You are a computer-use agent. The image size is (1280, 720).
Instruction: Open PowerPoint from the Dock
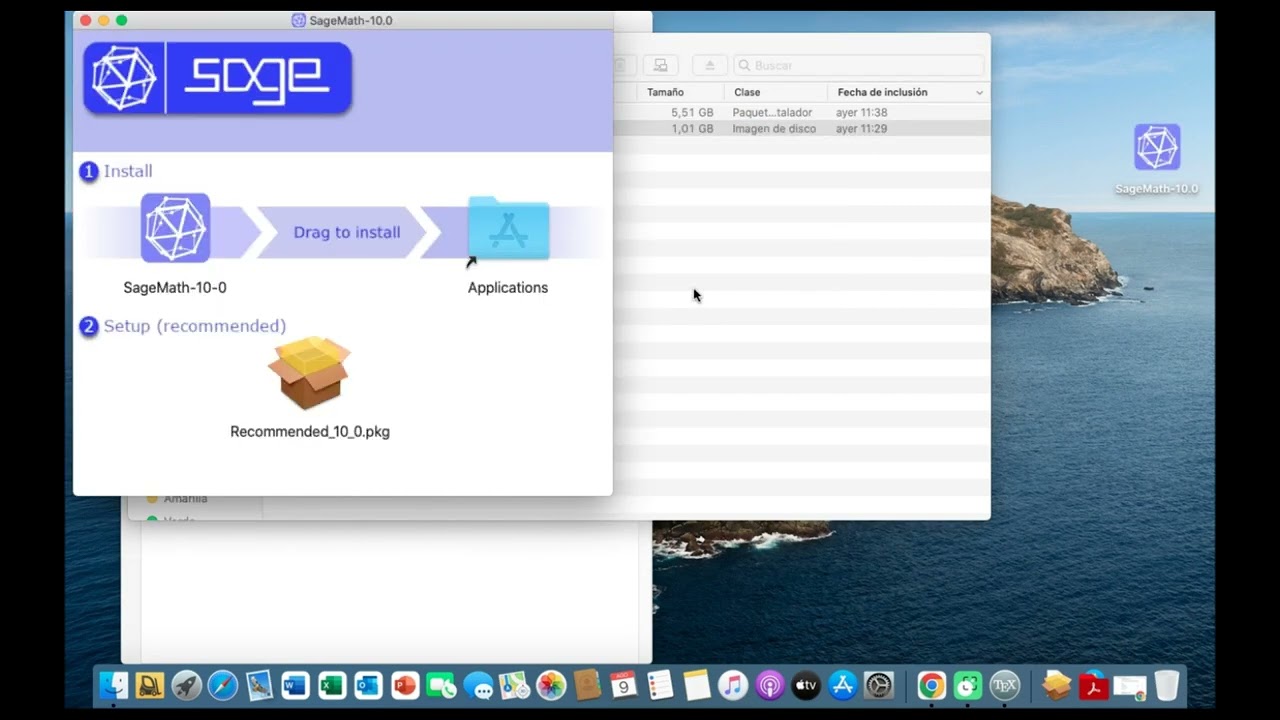click(x=405, y=686)
